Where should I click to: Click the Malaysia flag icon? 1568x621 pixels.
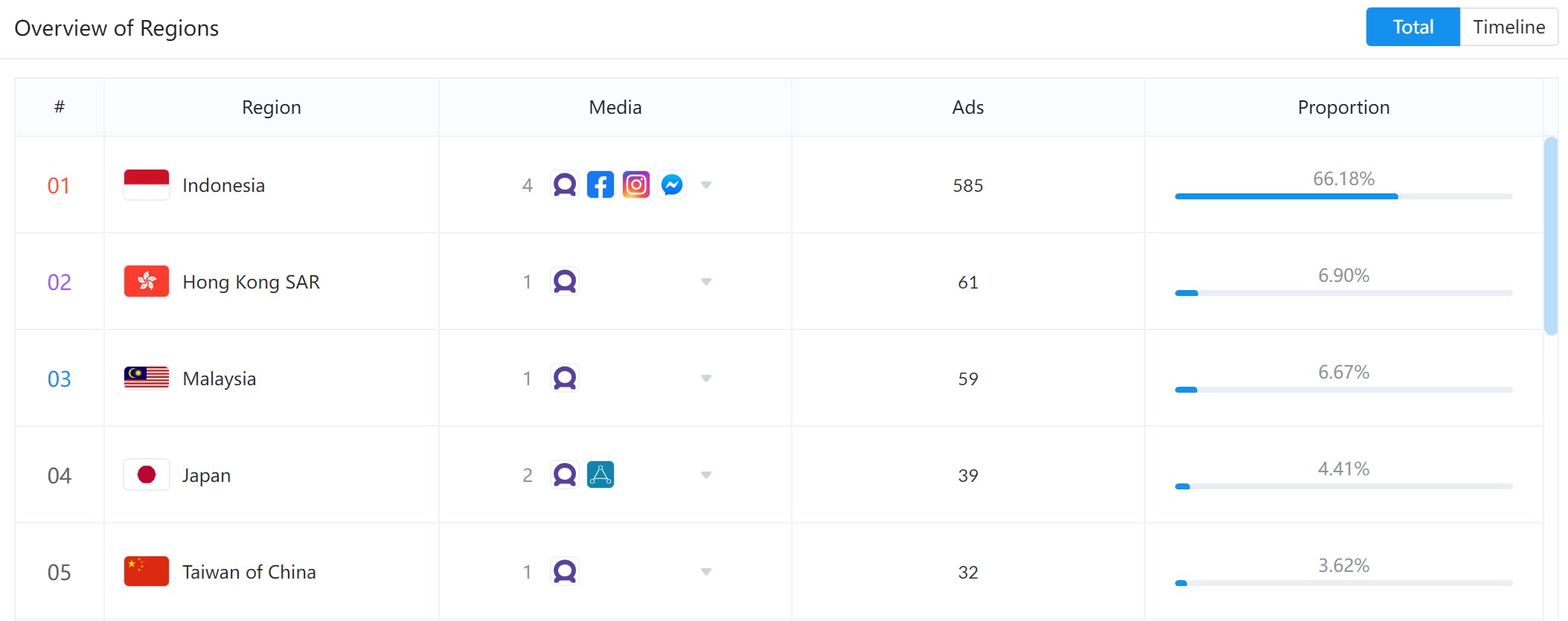[x=147, y=378]
